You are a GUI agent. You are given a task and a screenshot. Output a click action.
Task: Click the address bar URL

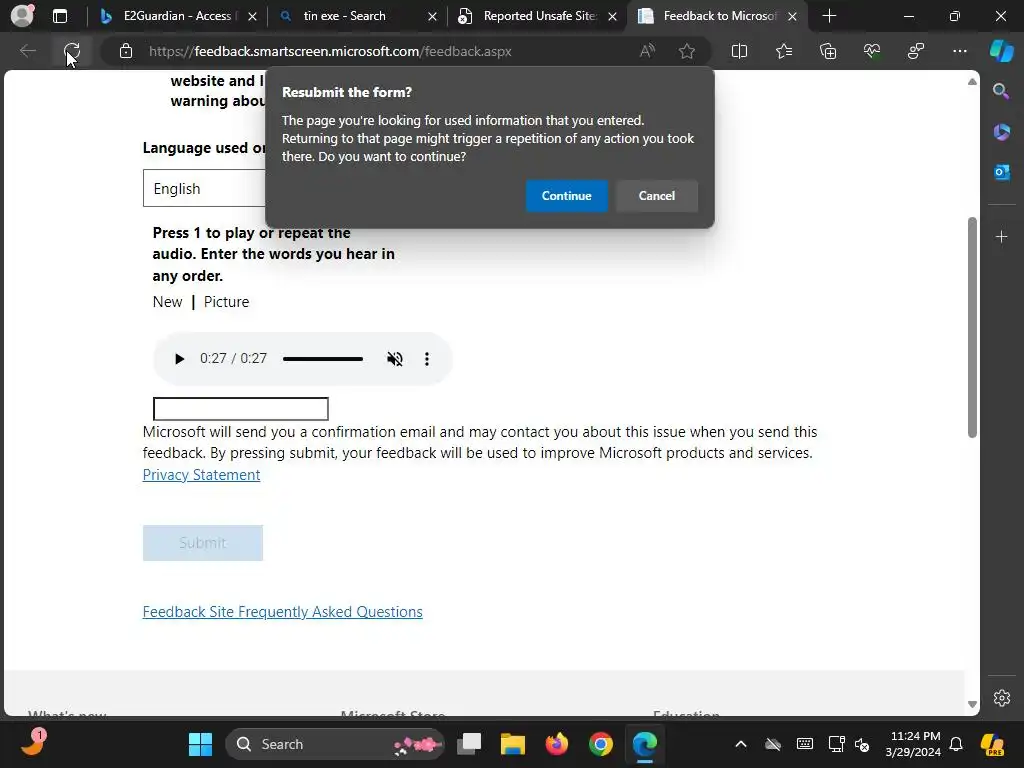pos(330,51)
